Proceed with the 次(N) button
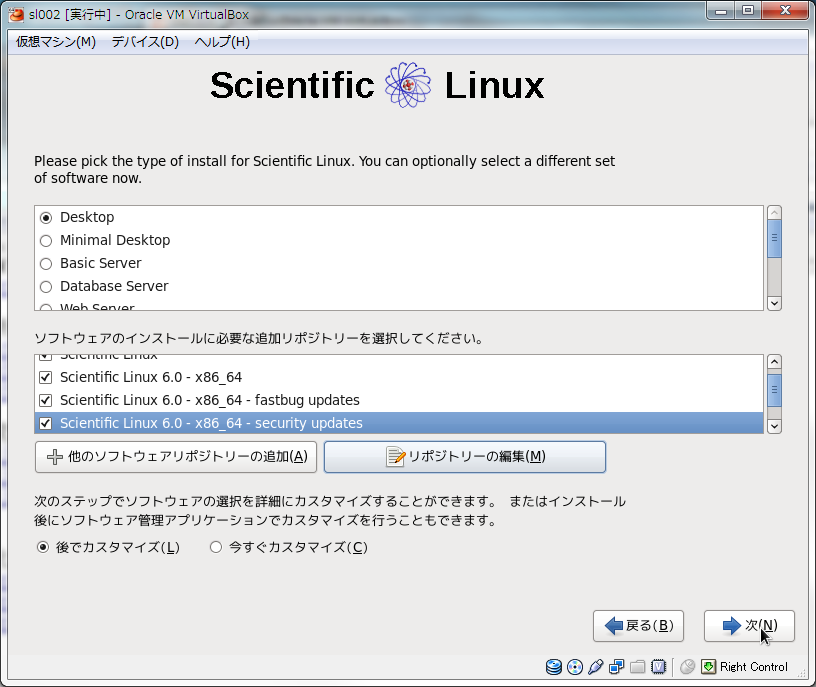The height and width of the screenshot is (687, 816). (x=749, y=626)
